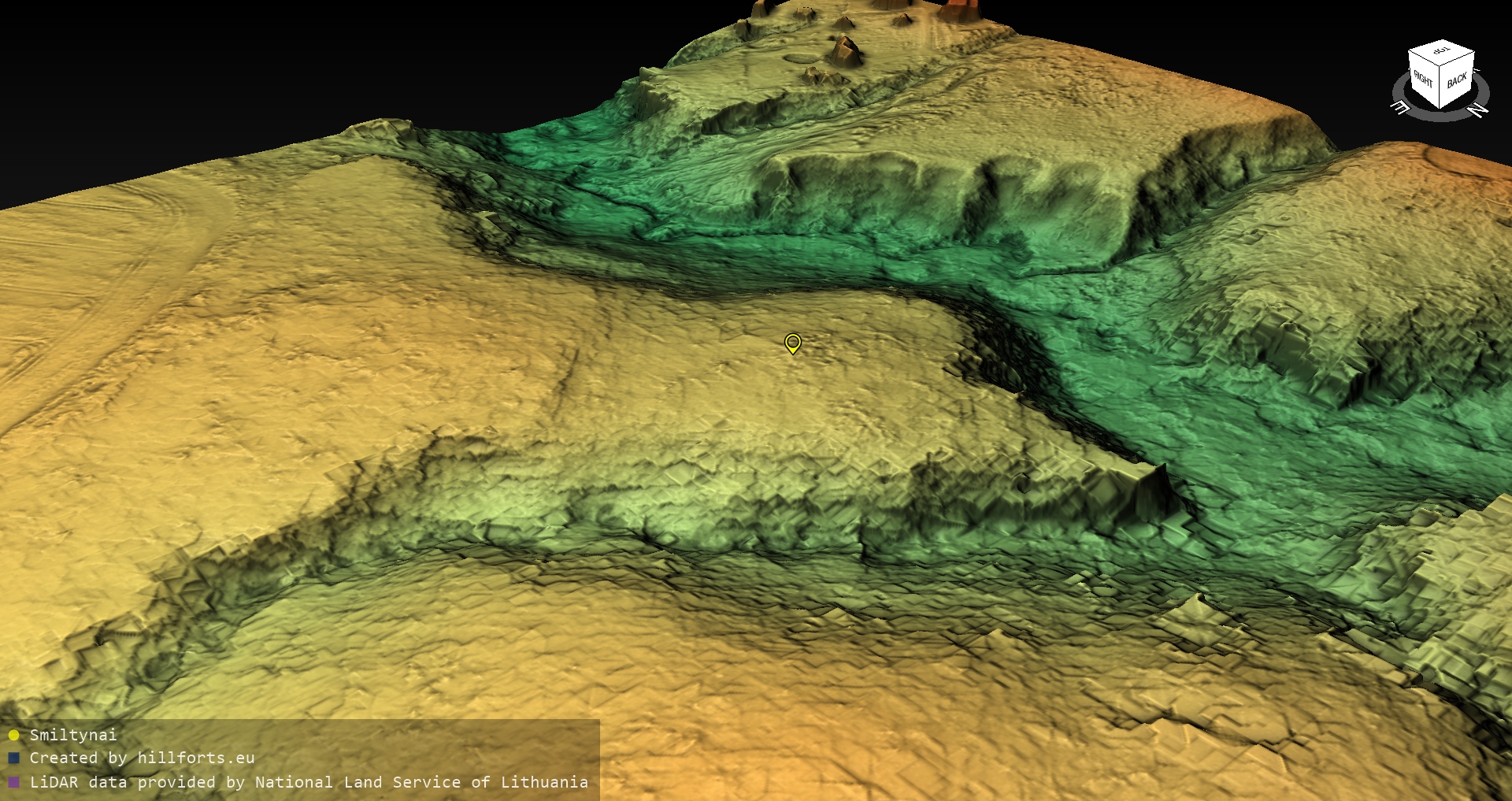Click the word LiDAR in the legend
Image resolution: width=1512 pixels, height=801 pixels.
pyautogui.click(x=54, y=782)
